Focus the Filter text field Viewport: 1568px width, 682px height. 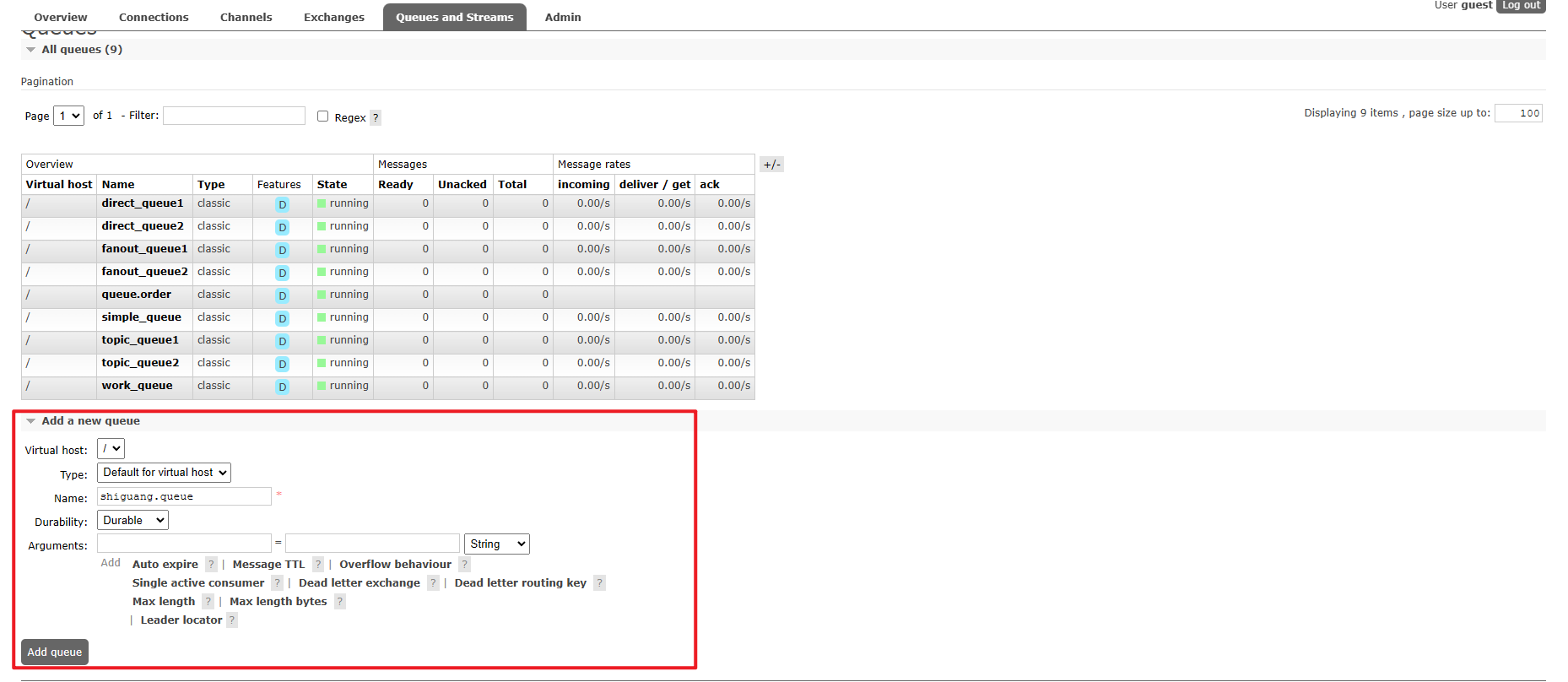pos(234,116)
